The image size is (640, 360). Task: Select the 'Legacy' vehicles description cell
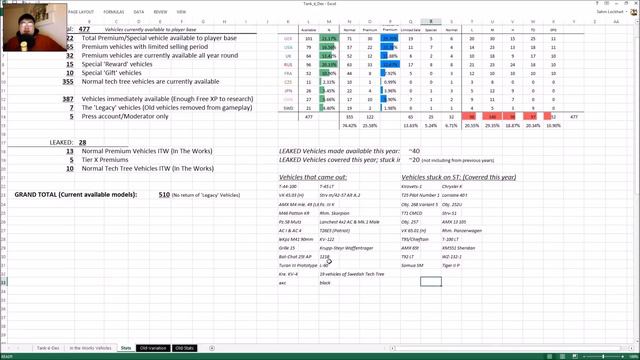(167, 108)
